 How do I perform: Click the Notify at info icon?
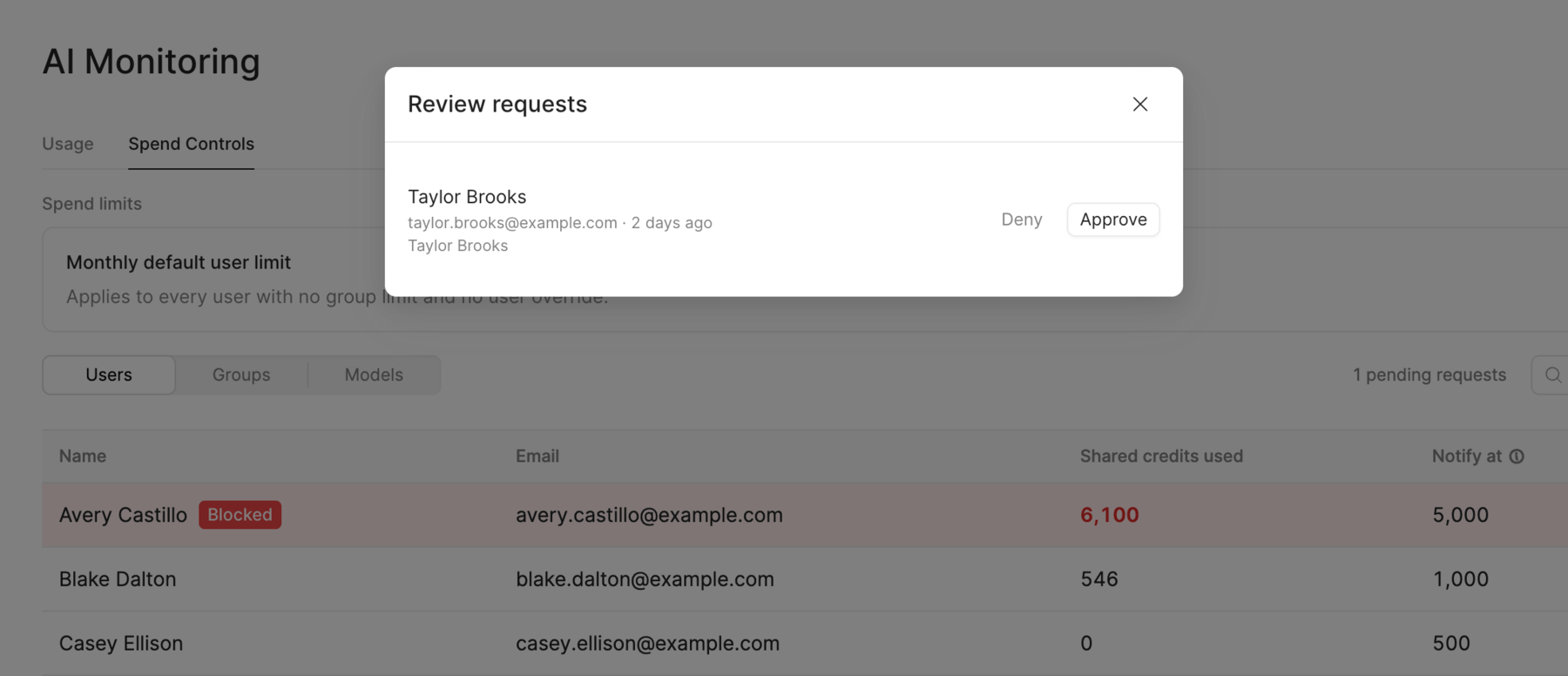click(x=1517, y=456)
